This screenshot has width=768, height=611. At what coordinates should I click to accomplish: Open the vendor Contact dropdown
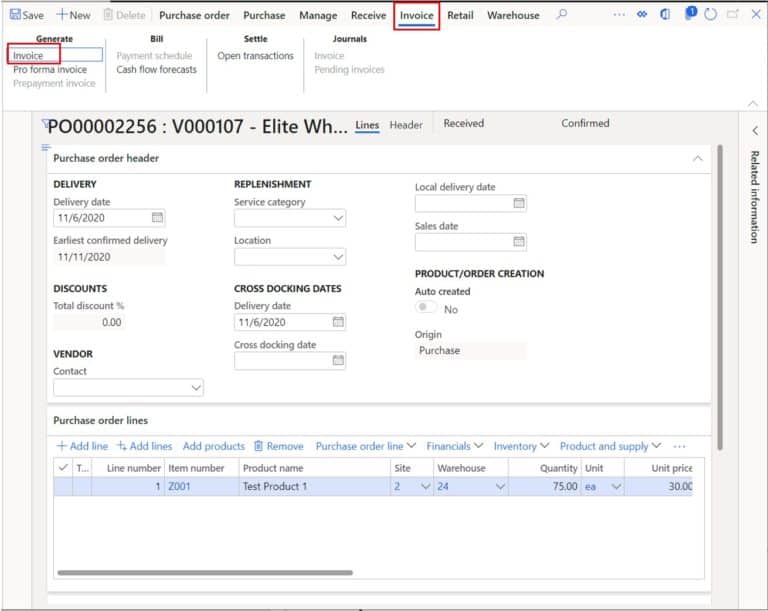tap(196, 388)
